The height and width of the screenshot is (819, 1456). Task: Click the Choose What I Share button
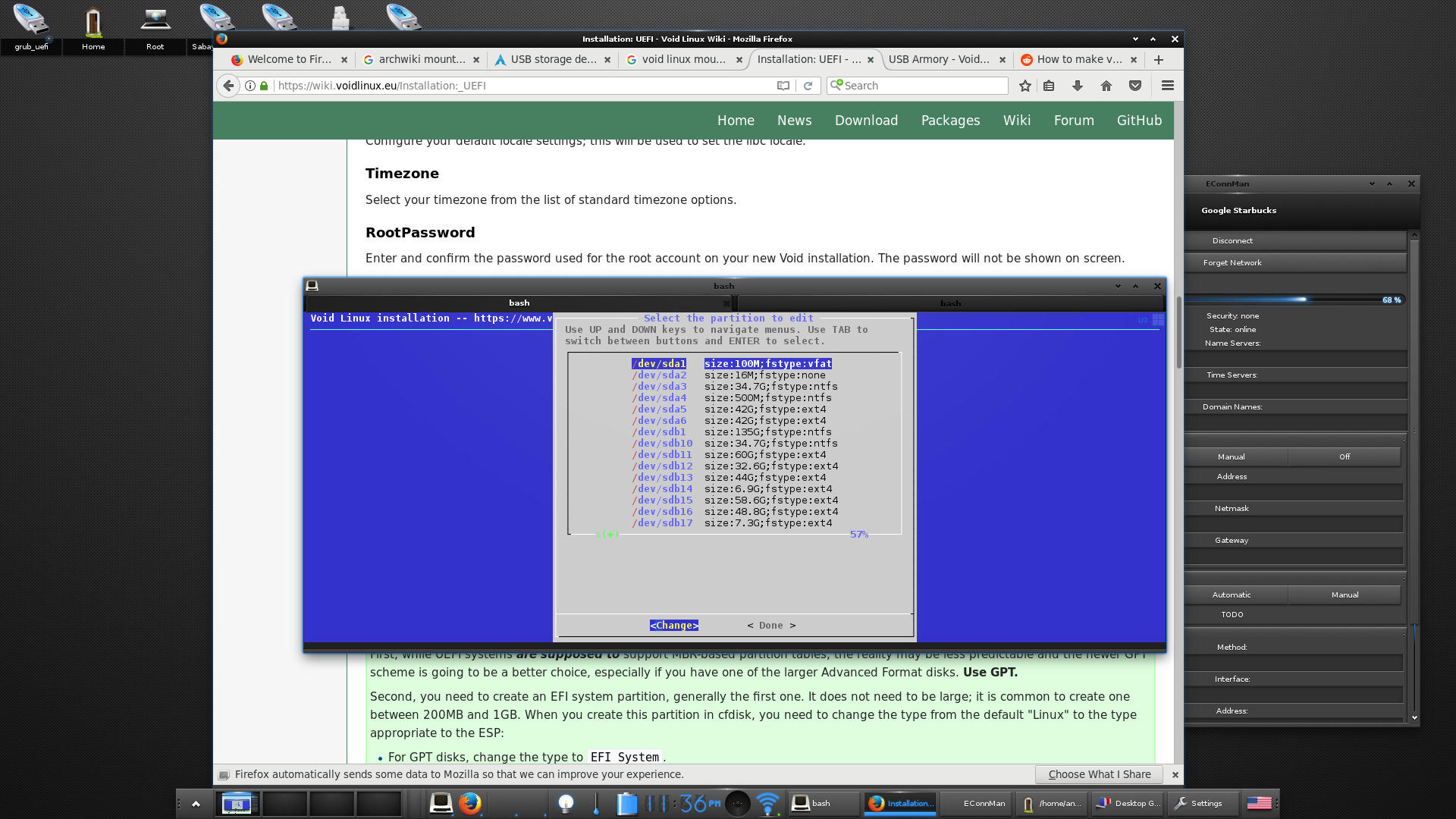1100,774
